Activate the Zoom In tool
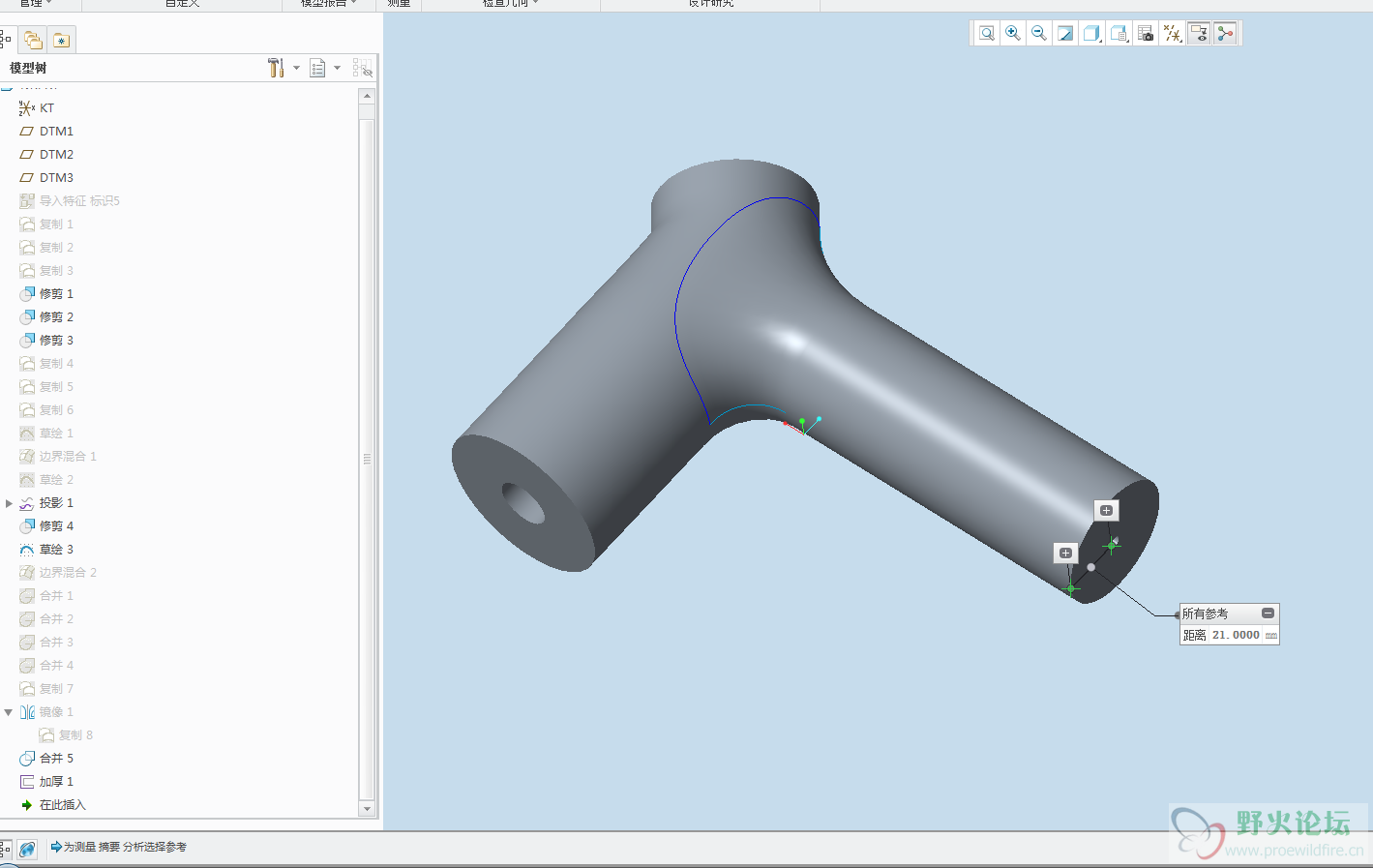 [1013, 34]
